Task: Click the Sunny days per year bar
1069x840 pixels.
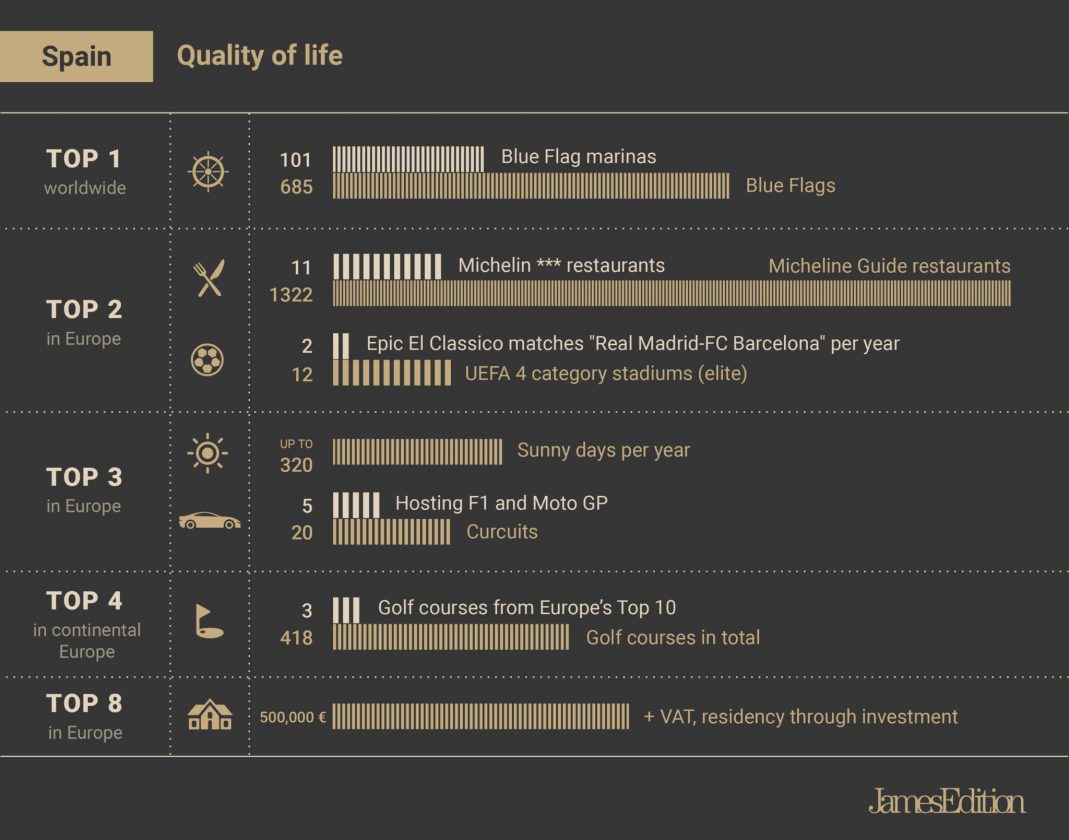Action: (417, 452)
